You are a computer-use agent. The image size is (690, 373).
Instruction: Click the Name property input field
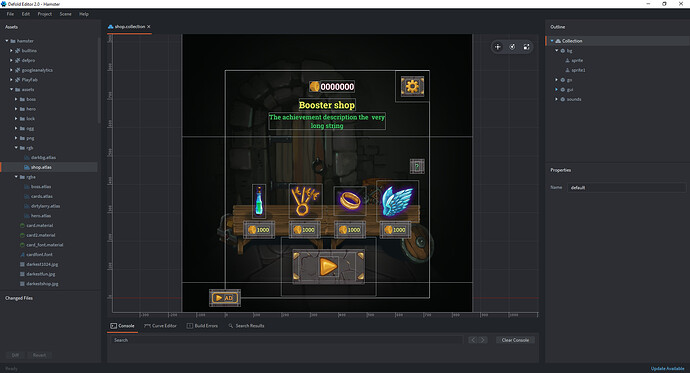pyautogui.click(x=626, y=188)
